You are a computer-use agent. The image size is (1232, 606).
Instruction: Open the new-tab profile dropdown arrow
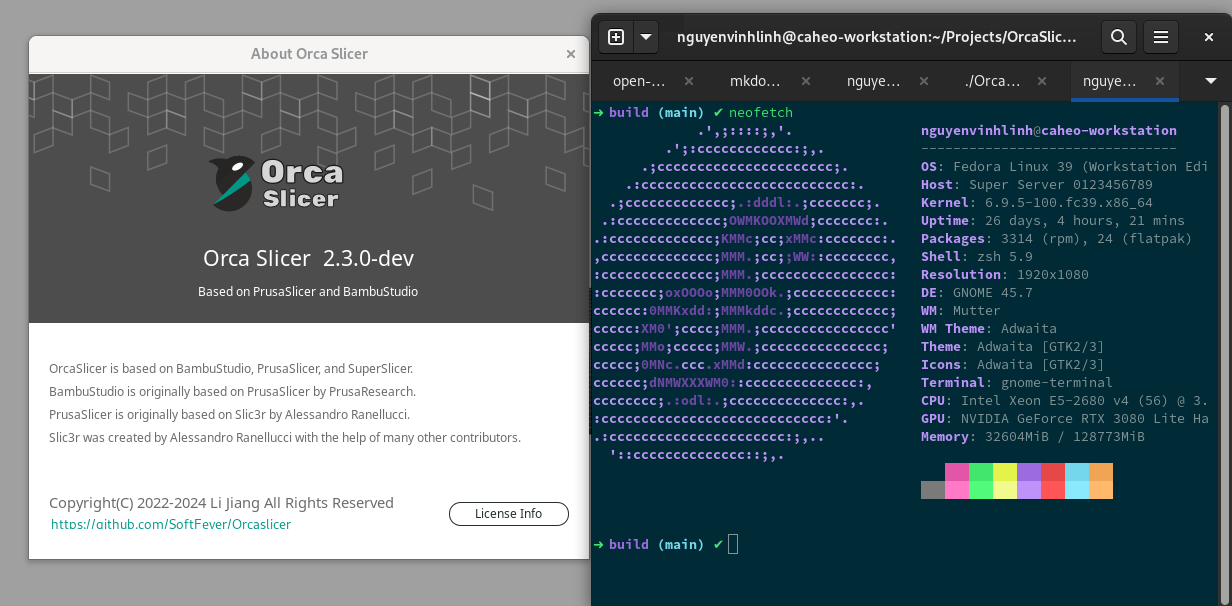coord(646,37)
